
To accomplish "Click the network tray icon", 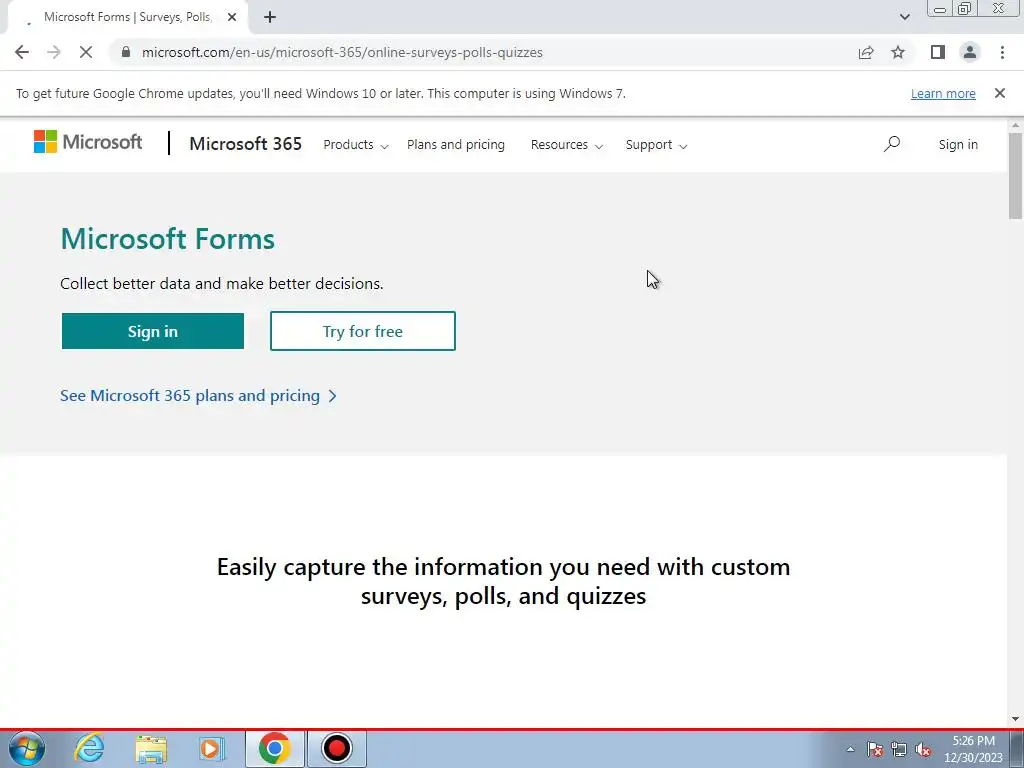I will [x=899, y=749].
